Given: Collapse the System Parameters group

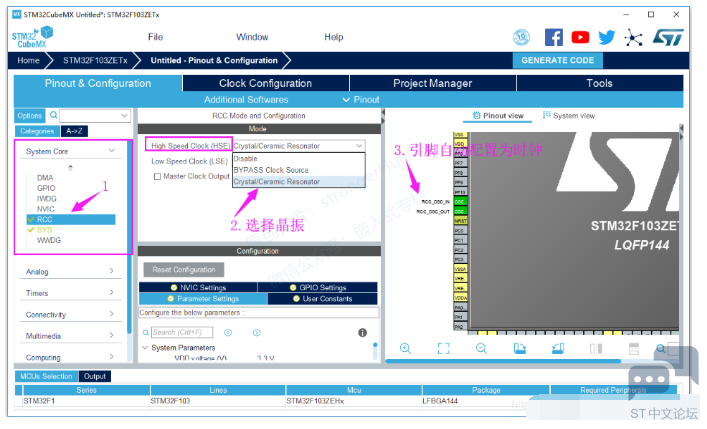Looking at the screenshot, I should click(x=145, y=347).
